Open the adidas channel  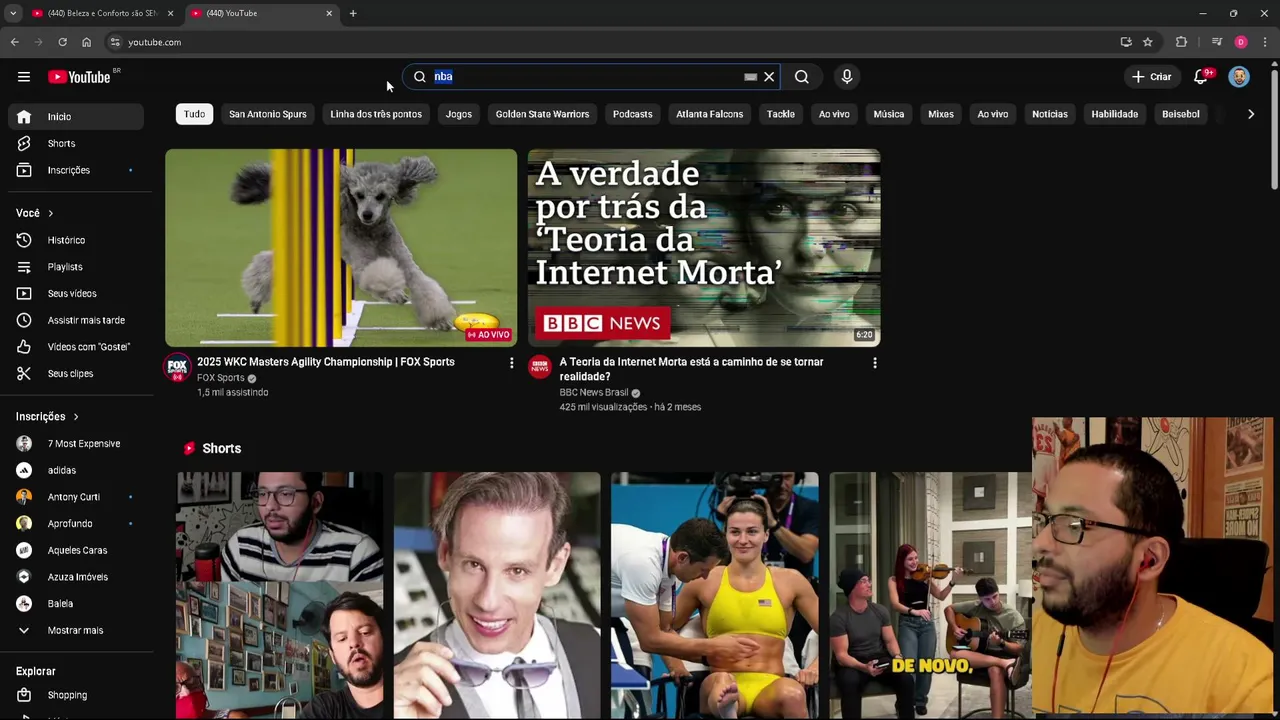(76, 470)
